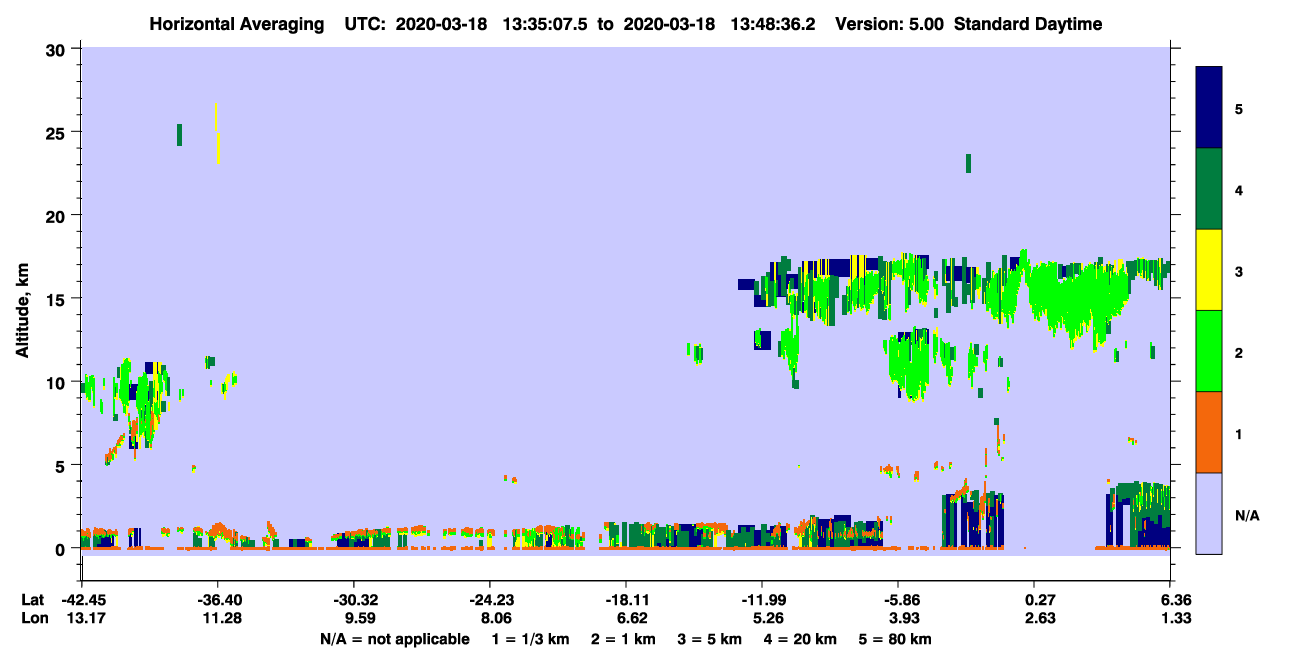Click the '3 = 5 km' legend entry
The width and height of the screenshot is (1300, 667).
coord(709,639)
